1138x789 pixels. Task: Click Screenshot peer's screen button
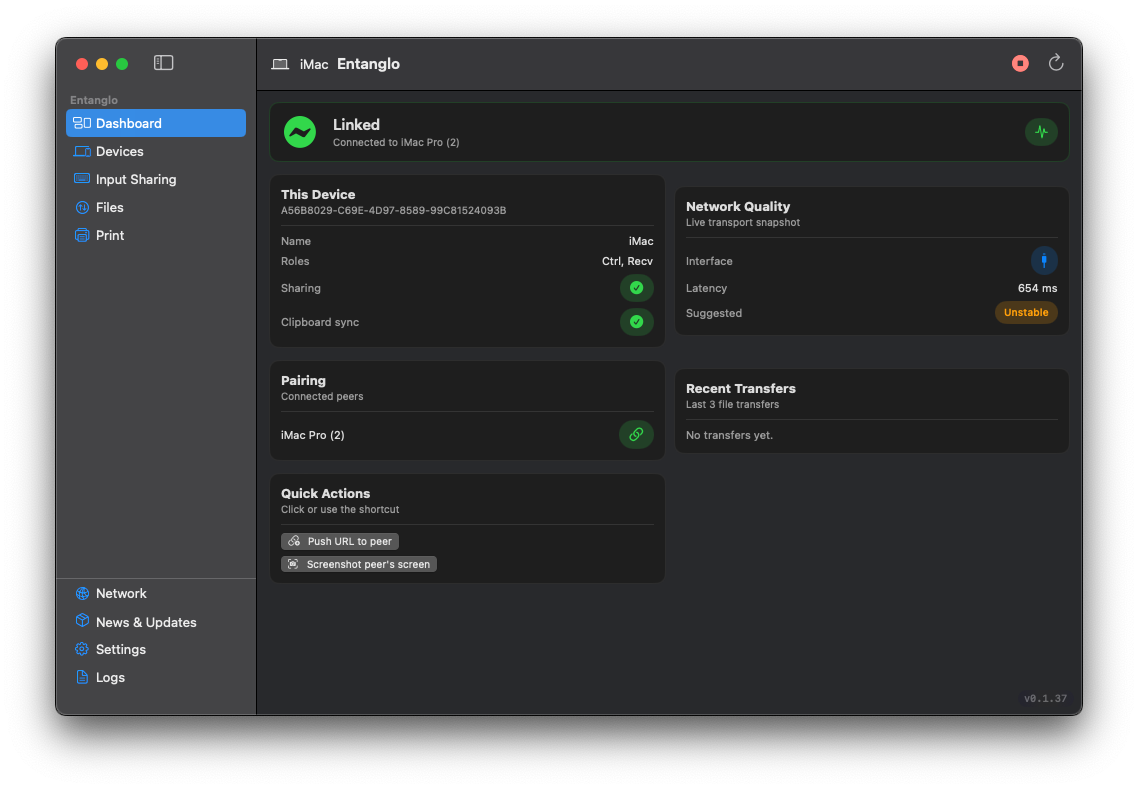[359, 564]
